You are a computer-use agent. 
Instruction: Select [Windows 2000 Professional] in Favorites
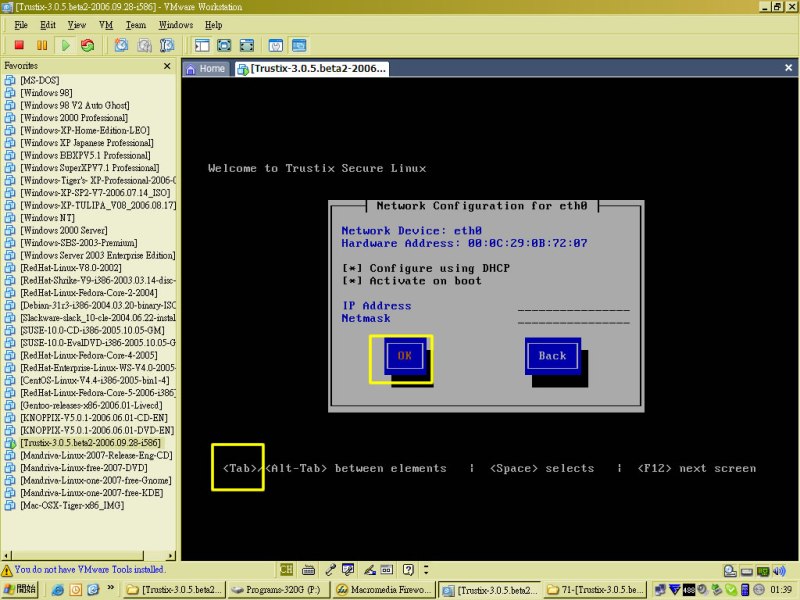coord(73,118)
